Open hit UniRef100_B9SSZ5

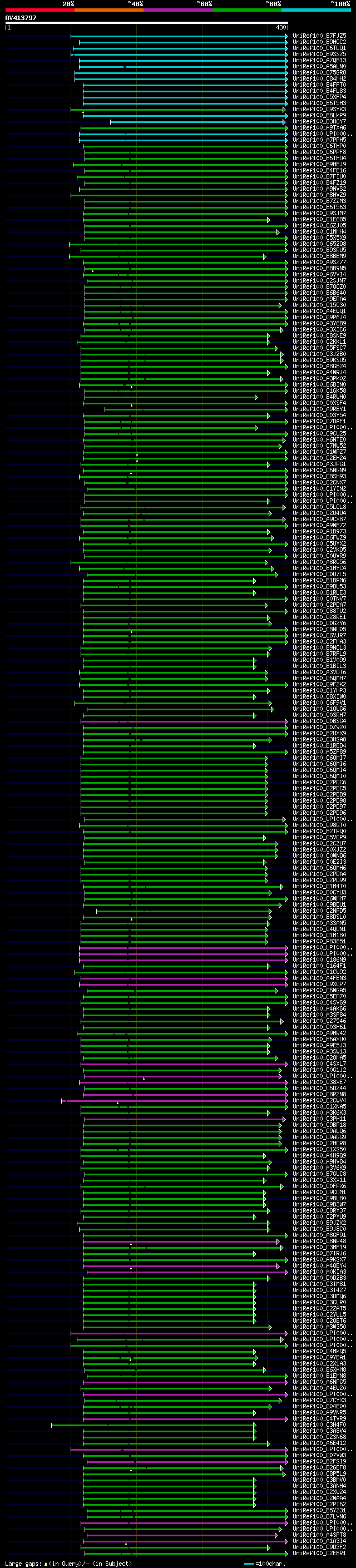pyautogui.click(x=319, y=54)
